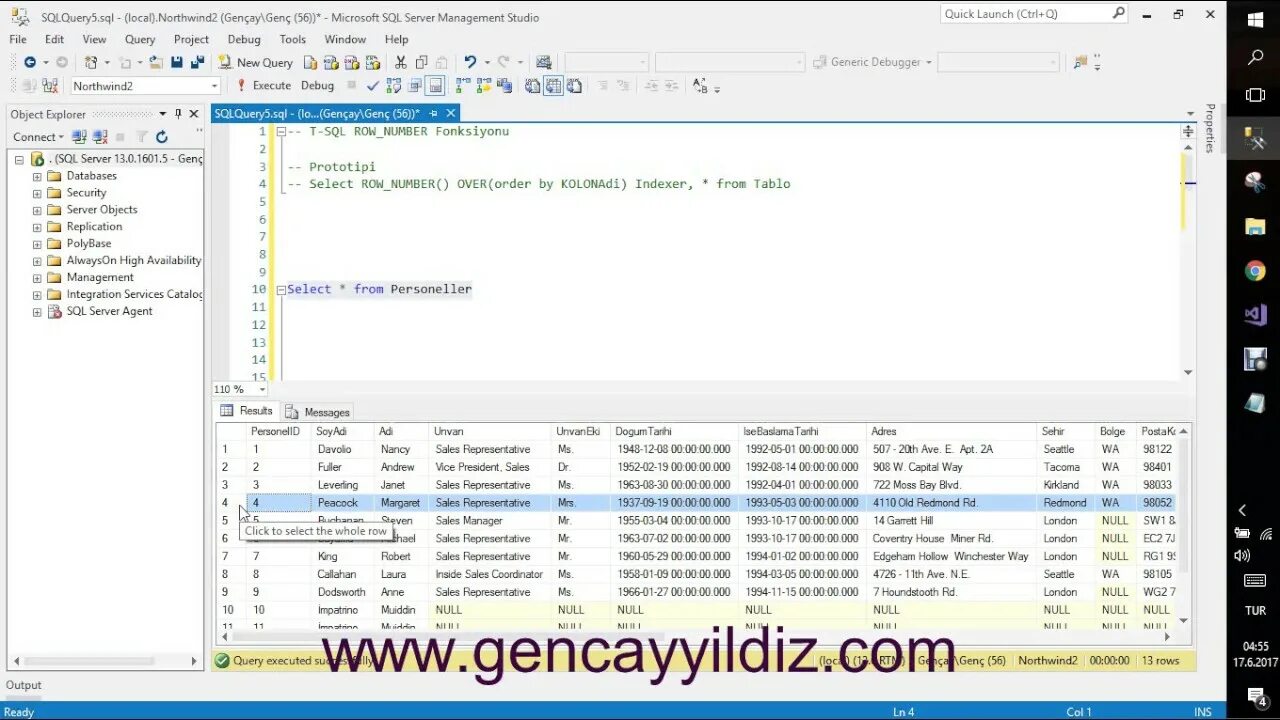This screenshot has width=1280, height=720.
Task: Collapse the comment block at line 1
Action: 281,131
